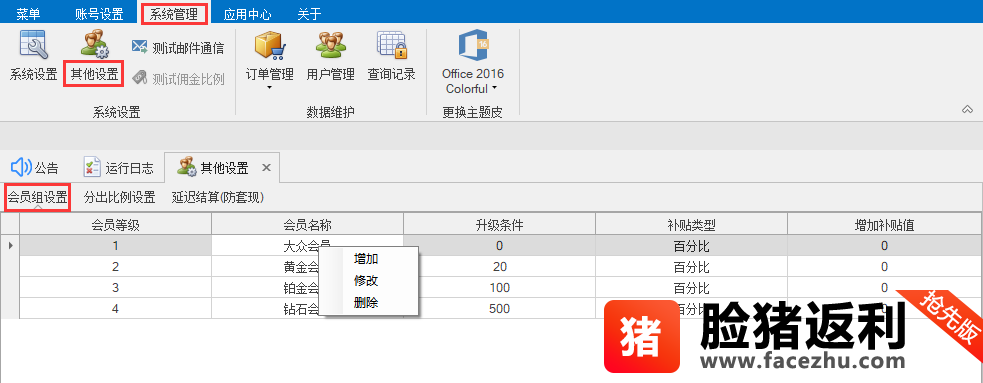Select member level cell 2
Viewport: 983px width, 383px height.
[115, 266]
